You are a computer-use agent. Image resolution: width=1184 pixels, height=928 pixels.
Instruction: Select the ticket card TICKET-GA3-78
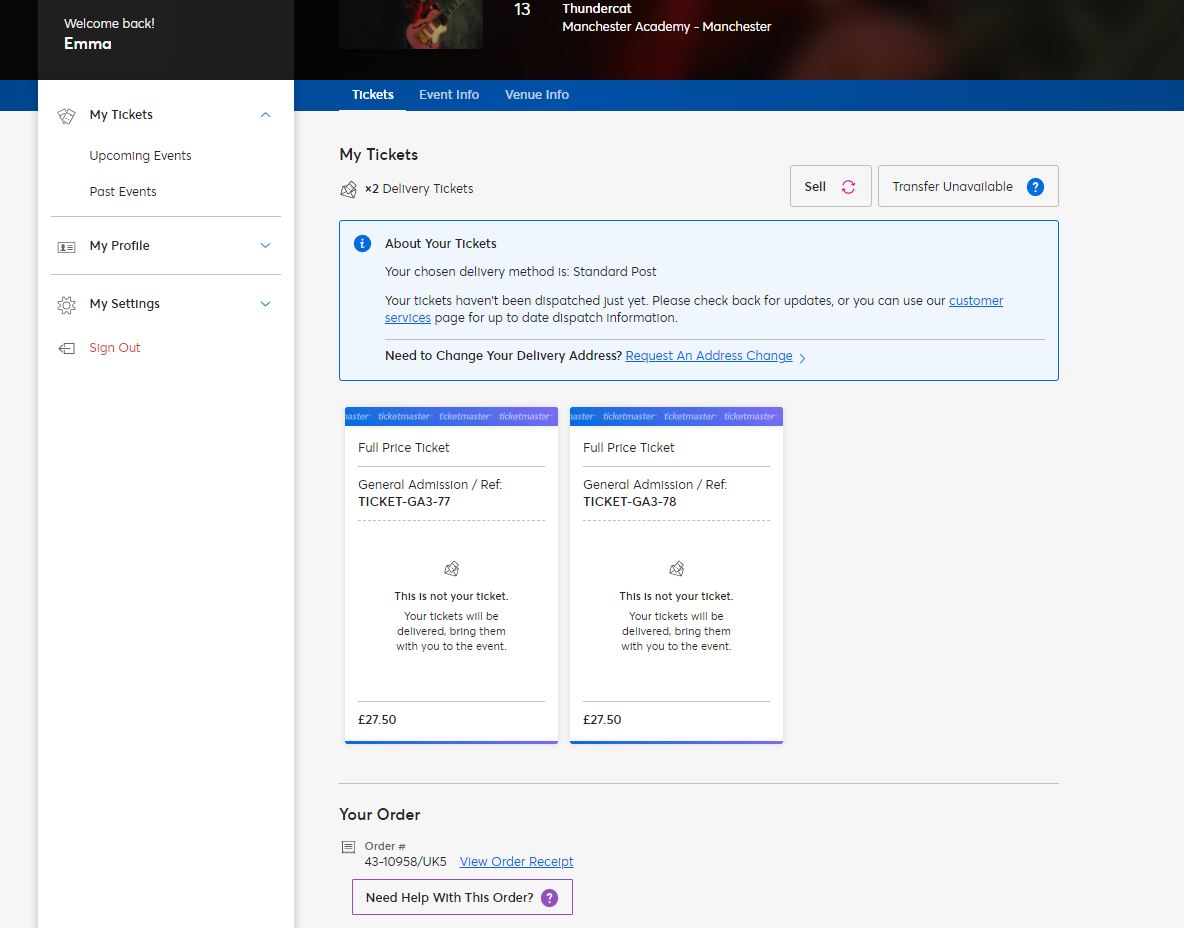(676, 575)
